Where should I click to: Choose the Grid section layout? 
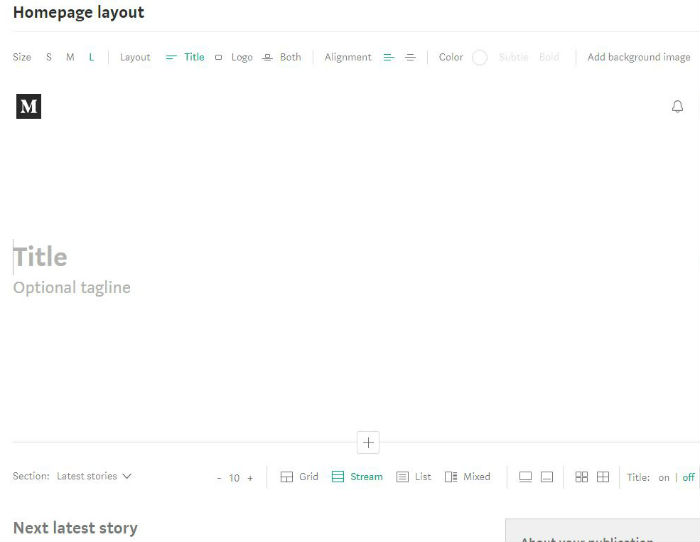[299, 477]
